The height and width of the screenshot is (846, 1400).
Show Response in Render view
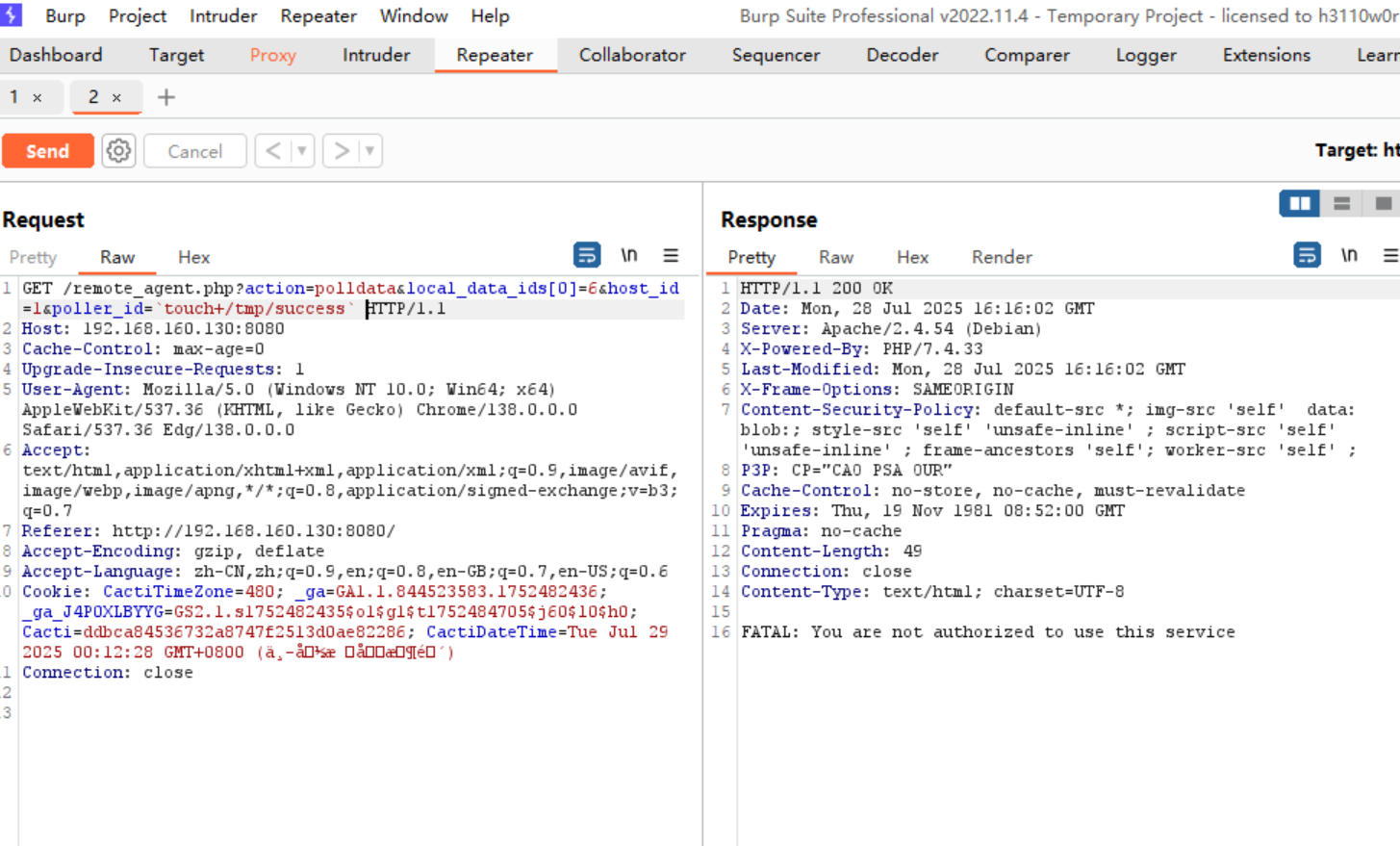click(x=1002, y=257)
